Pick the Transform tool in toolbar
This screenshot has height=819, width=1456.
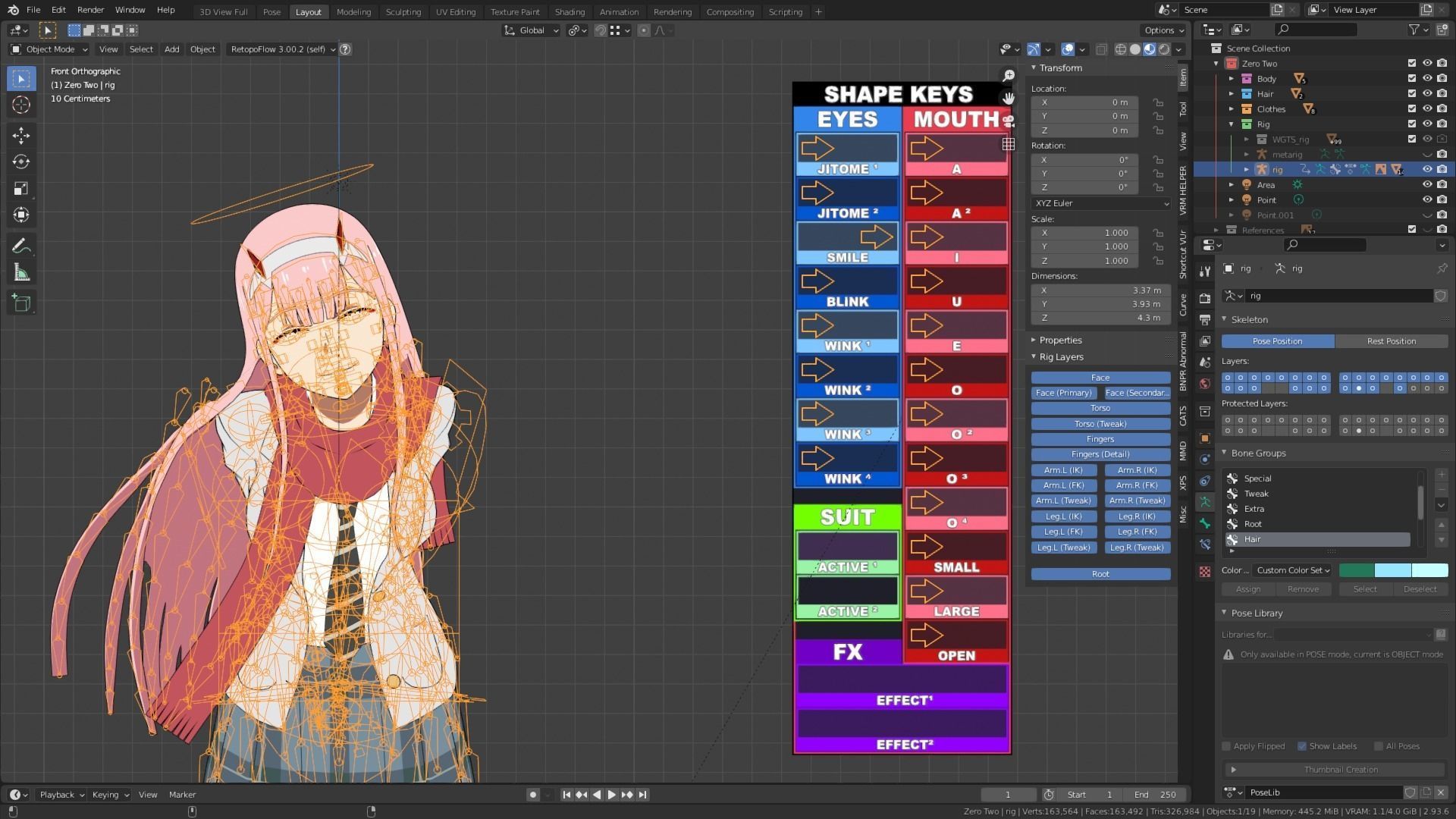[x=21, y=215]
